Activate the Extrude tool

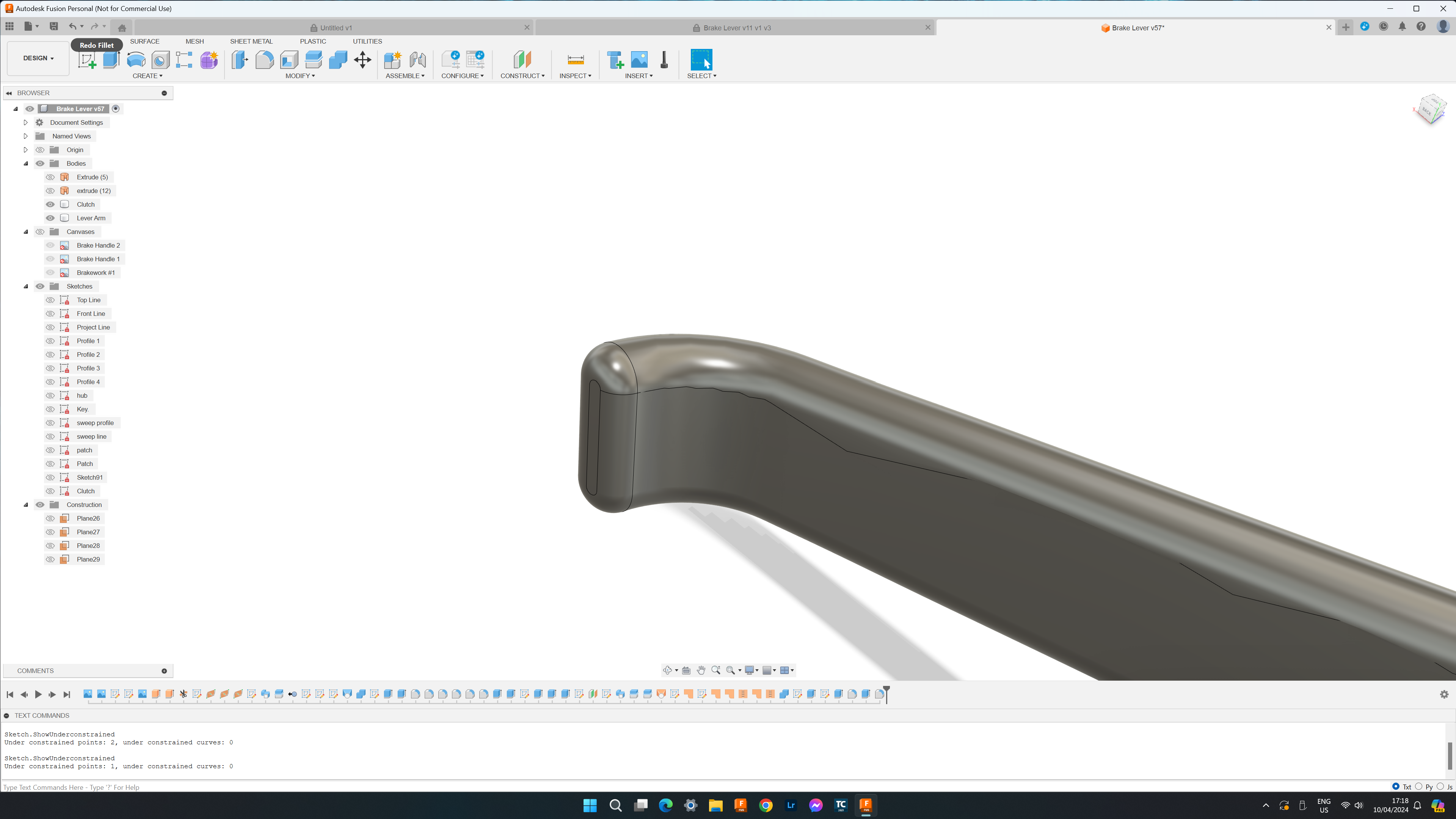(111, 61)
